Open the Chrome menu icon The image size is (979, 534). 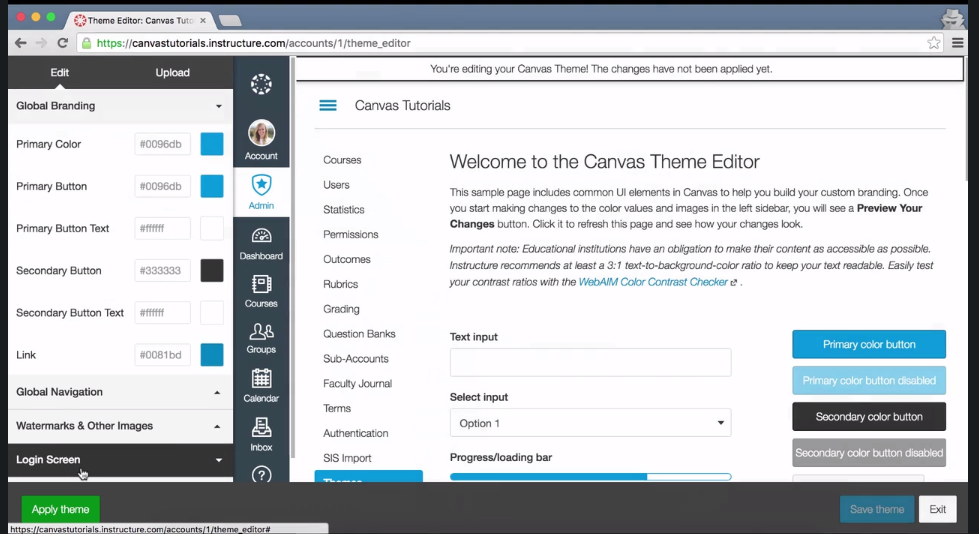tap(957, 43)
